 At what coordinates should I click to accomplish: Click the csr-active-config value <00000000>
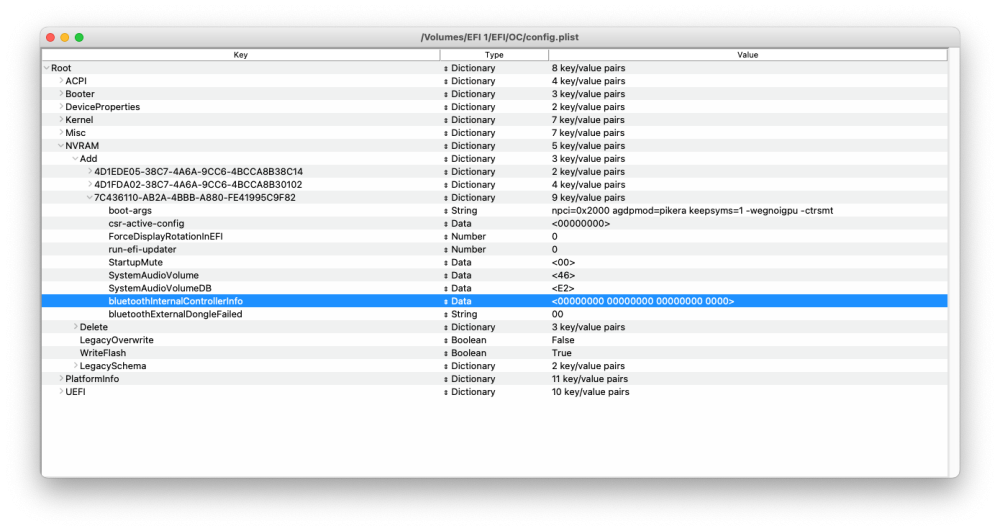[581, 224]
